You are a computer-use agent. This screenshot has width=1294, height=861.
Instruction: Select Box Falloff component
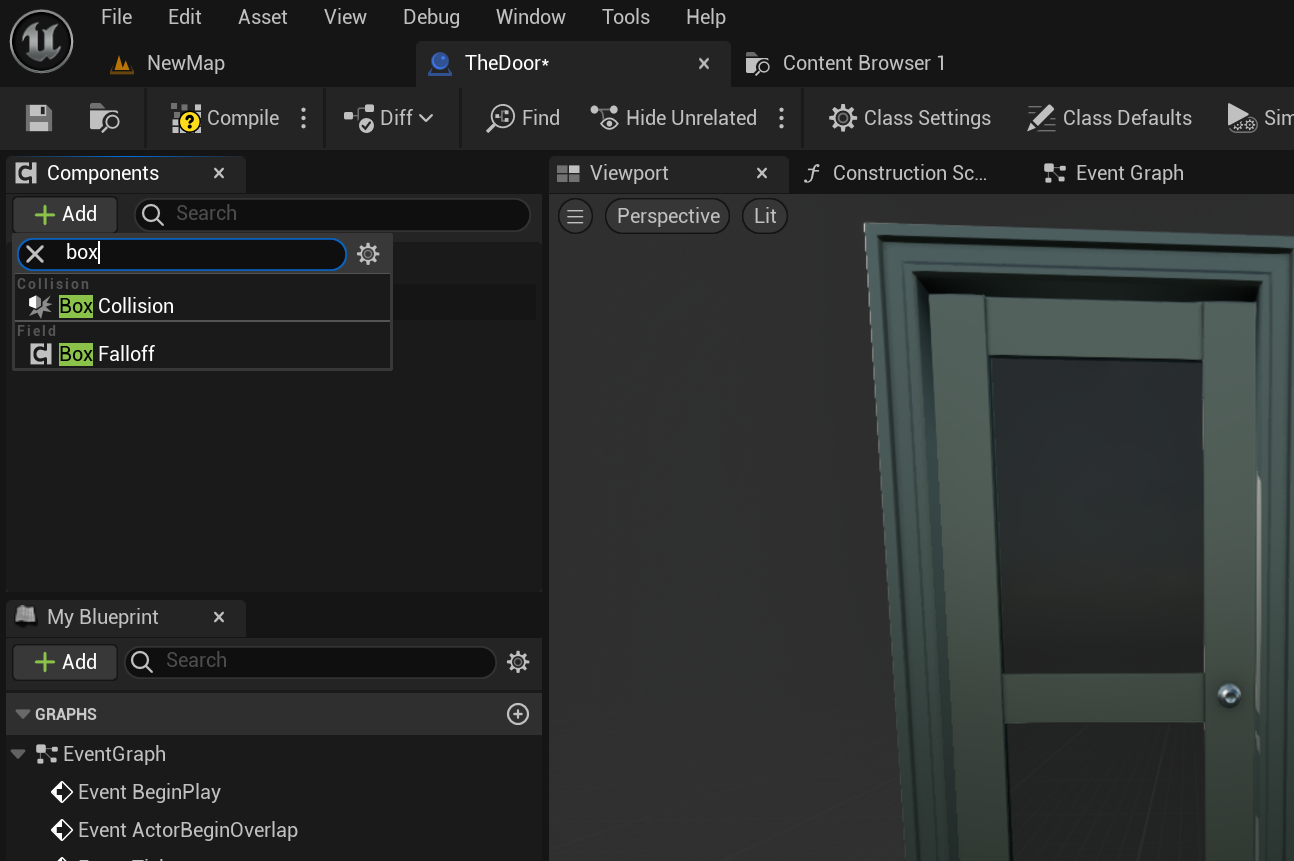(x=202, y=354)
